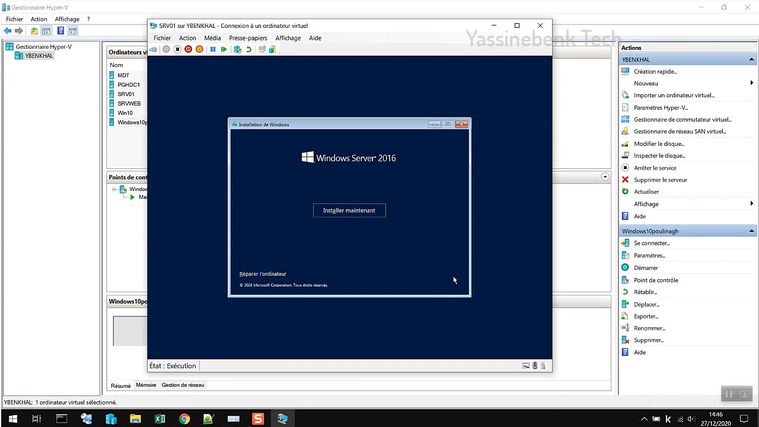
Task: Click Back arrow in Hyper-V Manager toolbar
Action: [x=7, y=31]
